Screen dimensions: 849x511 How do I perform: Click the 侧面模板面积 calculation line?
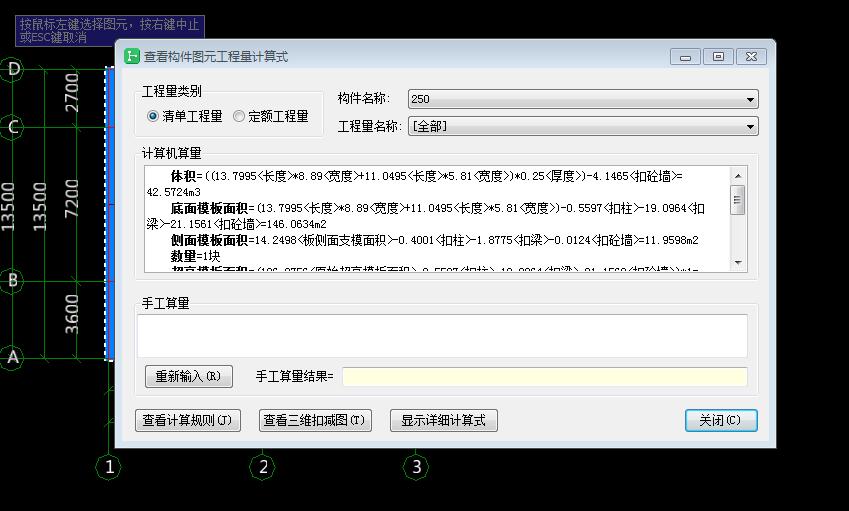(x=434, y=240)
